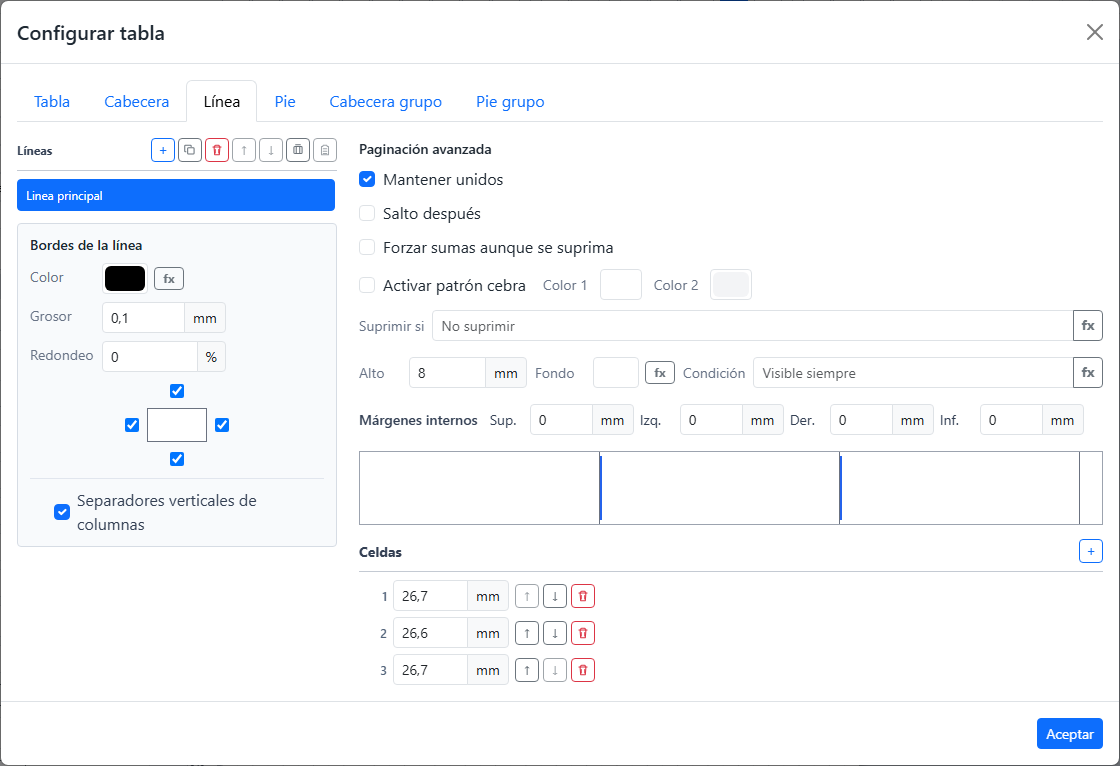
Task: Toggle the top border checkbox
Action: tap(177, 391)
